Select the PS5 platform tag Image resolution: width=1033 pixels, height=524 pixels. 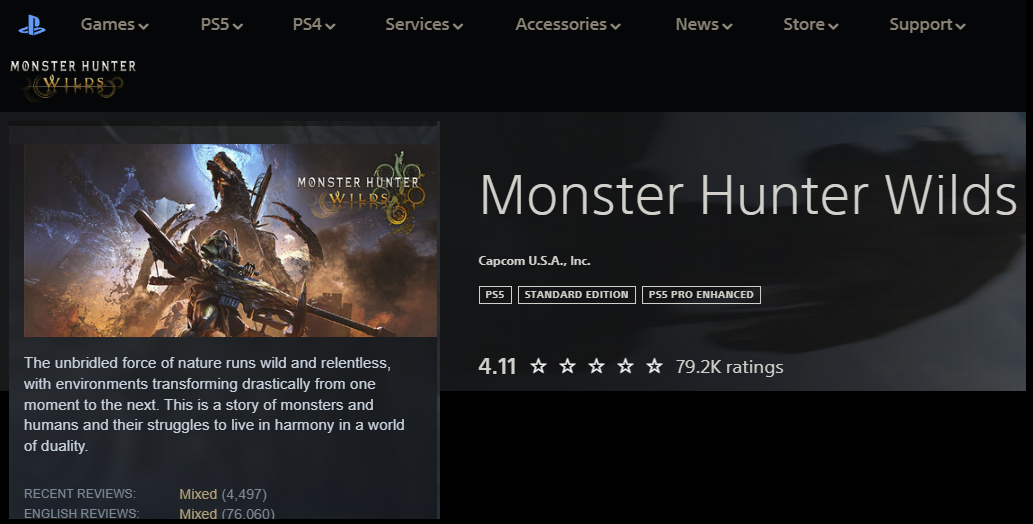[495, 295]
